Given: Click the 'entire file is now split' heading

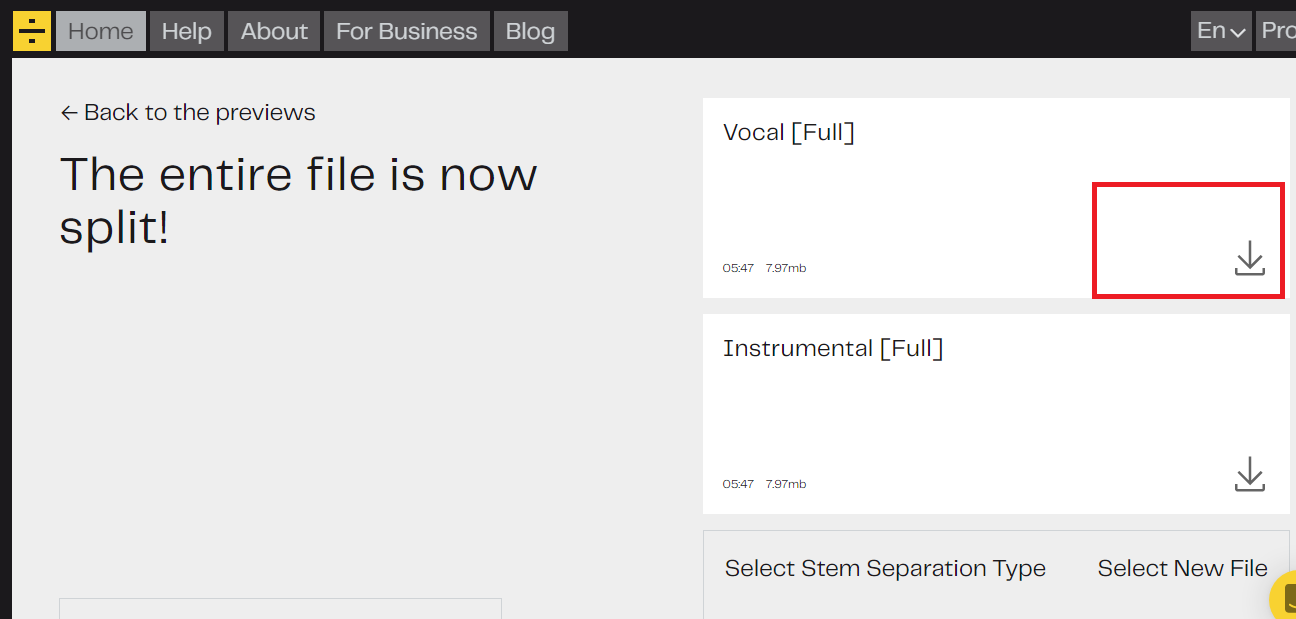Looking at the screenshot, I should tap(298, 201).
